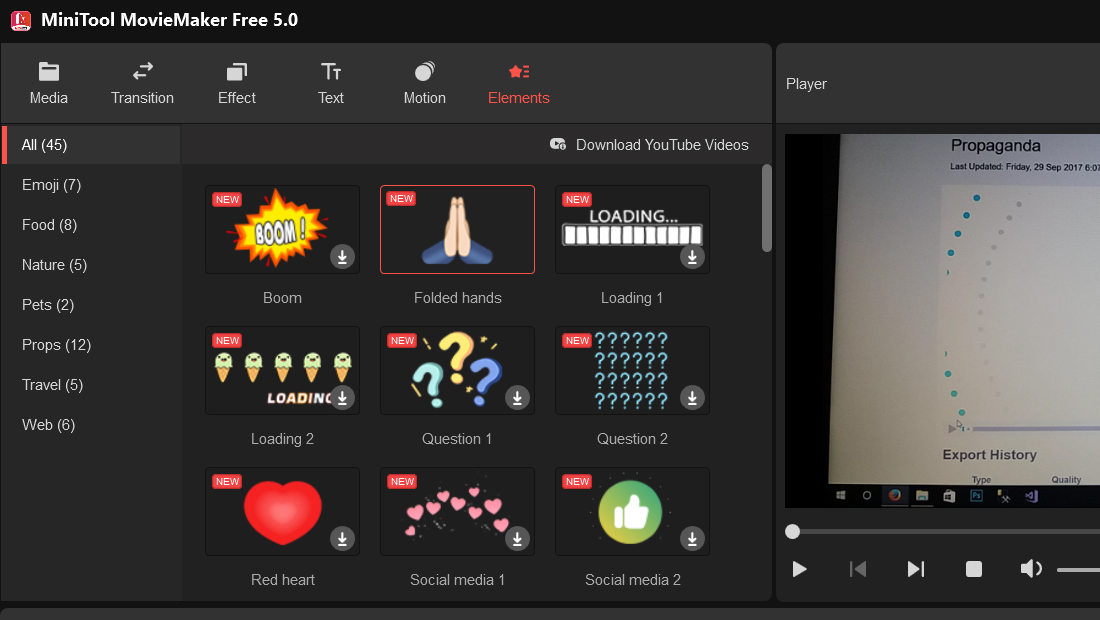The width and height of the screenshot is (1100, 620).
Task: Open the Effect panel
Action: click(236, 83)
